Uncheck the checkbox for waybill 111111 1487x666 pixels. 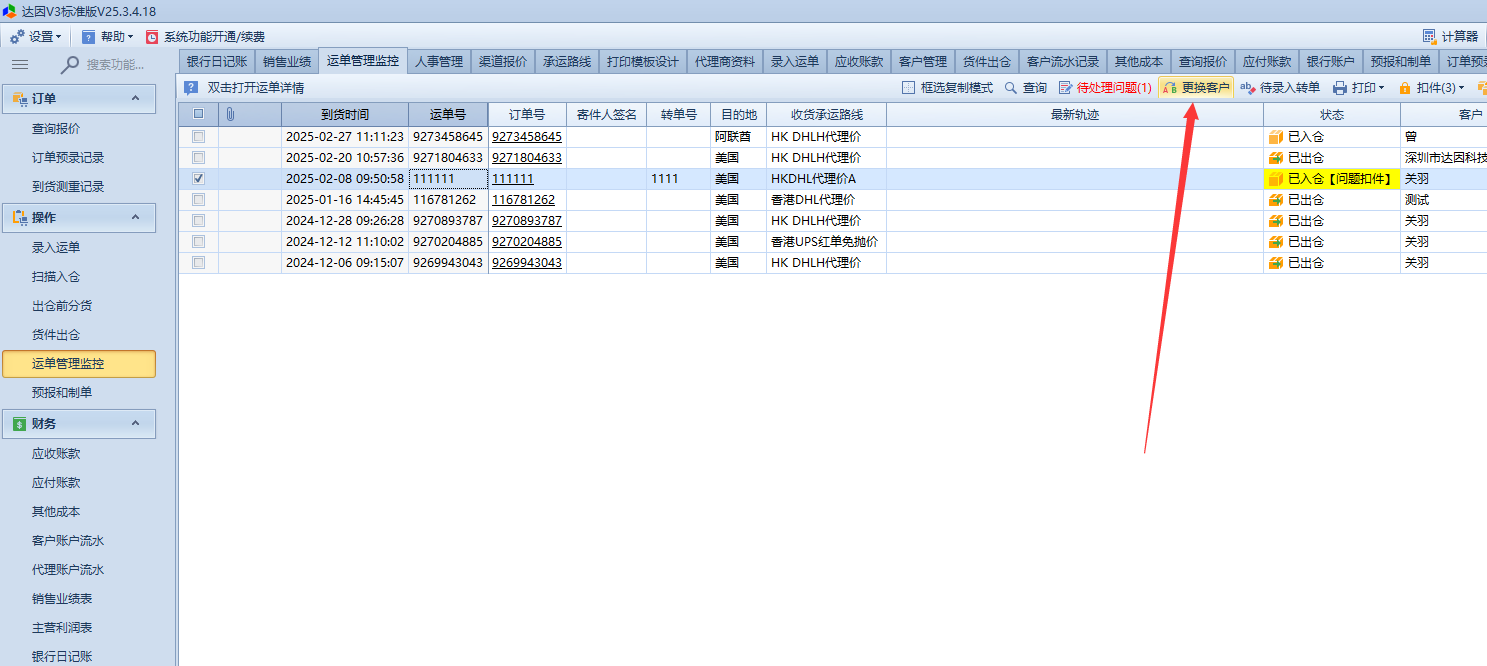coord(198,178)
